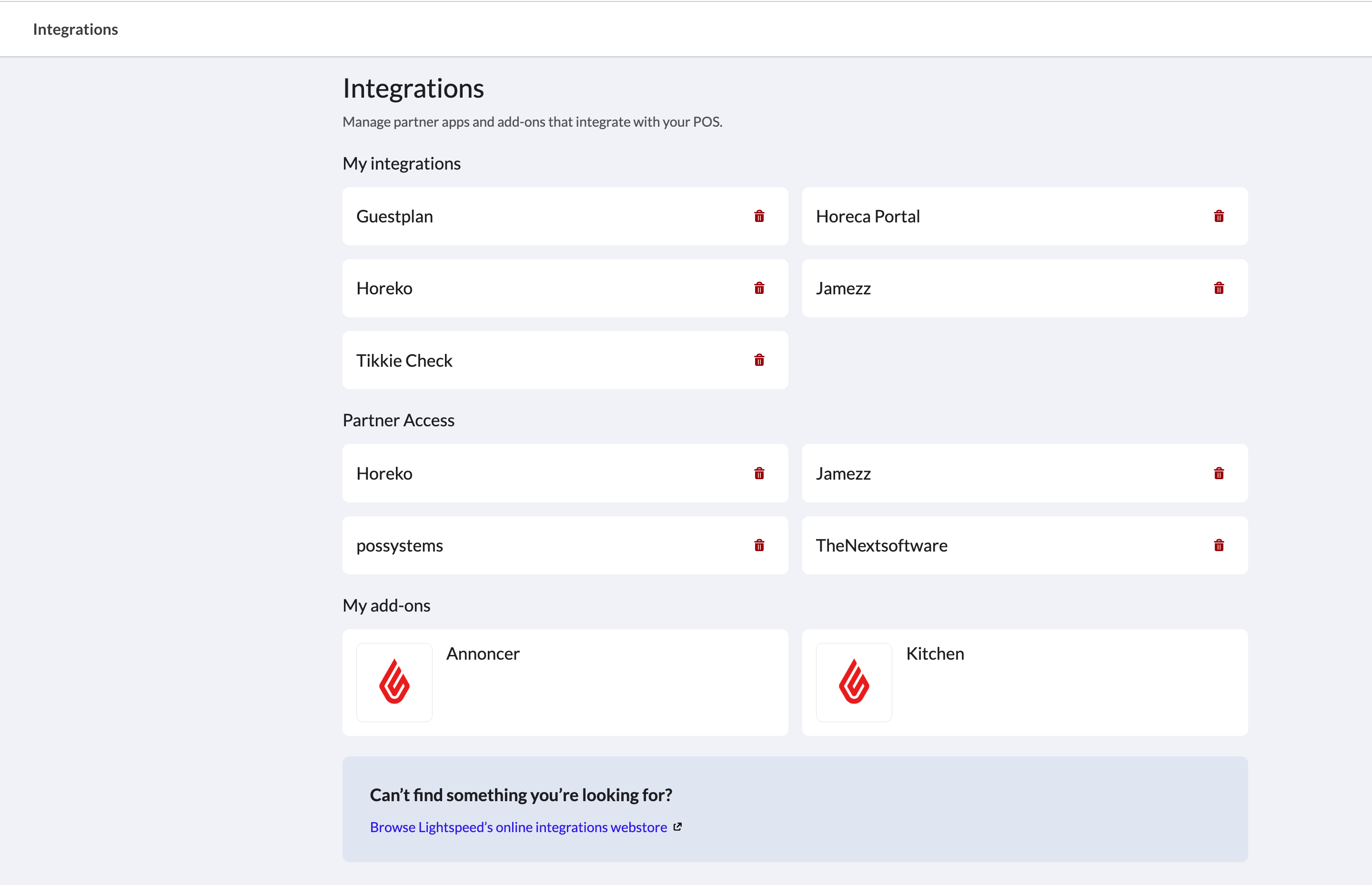The width and height of the screenshot is (1372, 885).
Task: Select Horeko name under Partner Access
Action: [384, 473]
